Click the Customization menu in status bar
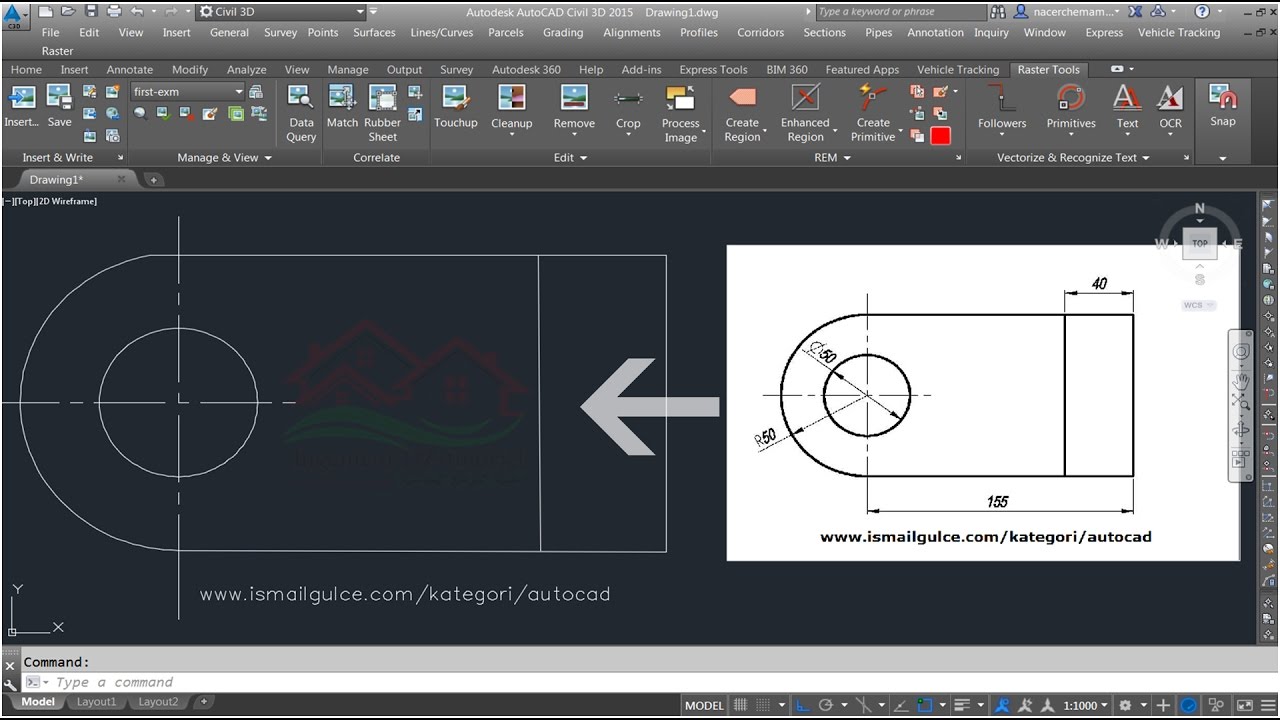 pyautogui.click(x=1266, y=705)
